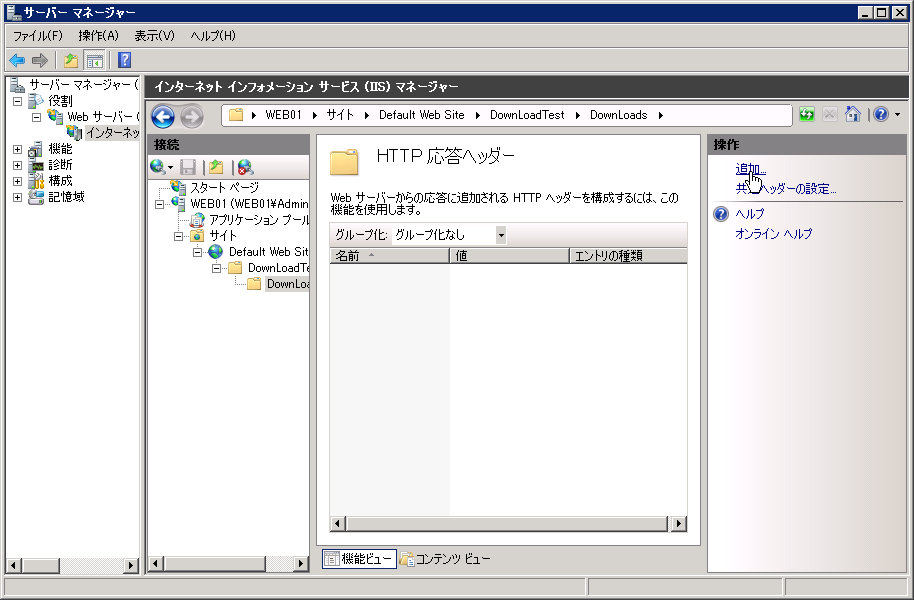Click the header list right scroll arrow

coord(678,524)
